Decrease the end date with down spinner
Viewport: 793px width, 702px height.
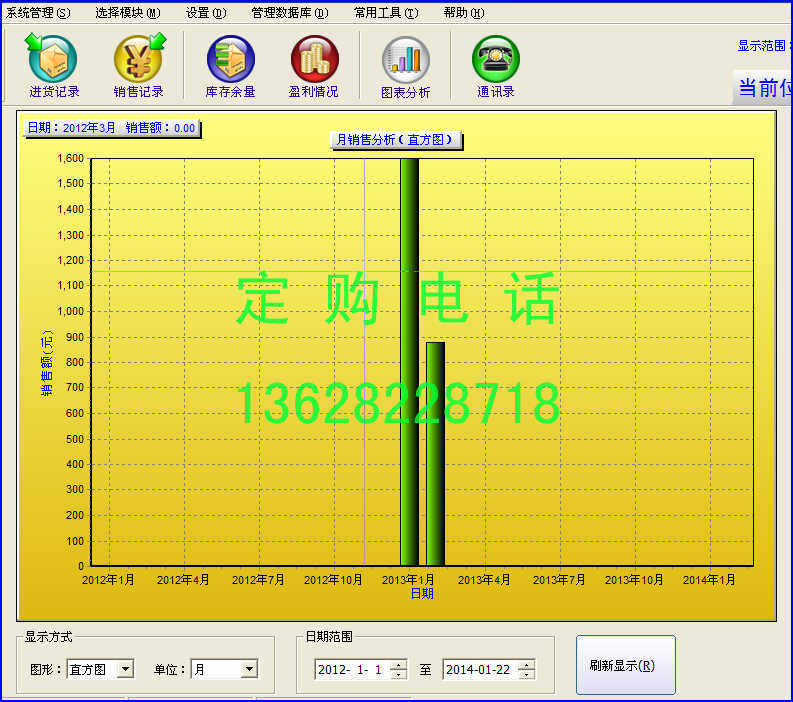[x=526, y=675]
